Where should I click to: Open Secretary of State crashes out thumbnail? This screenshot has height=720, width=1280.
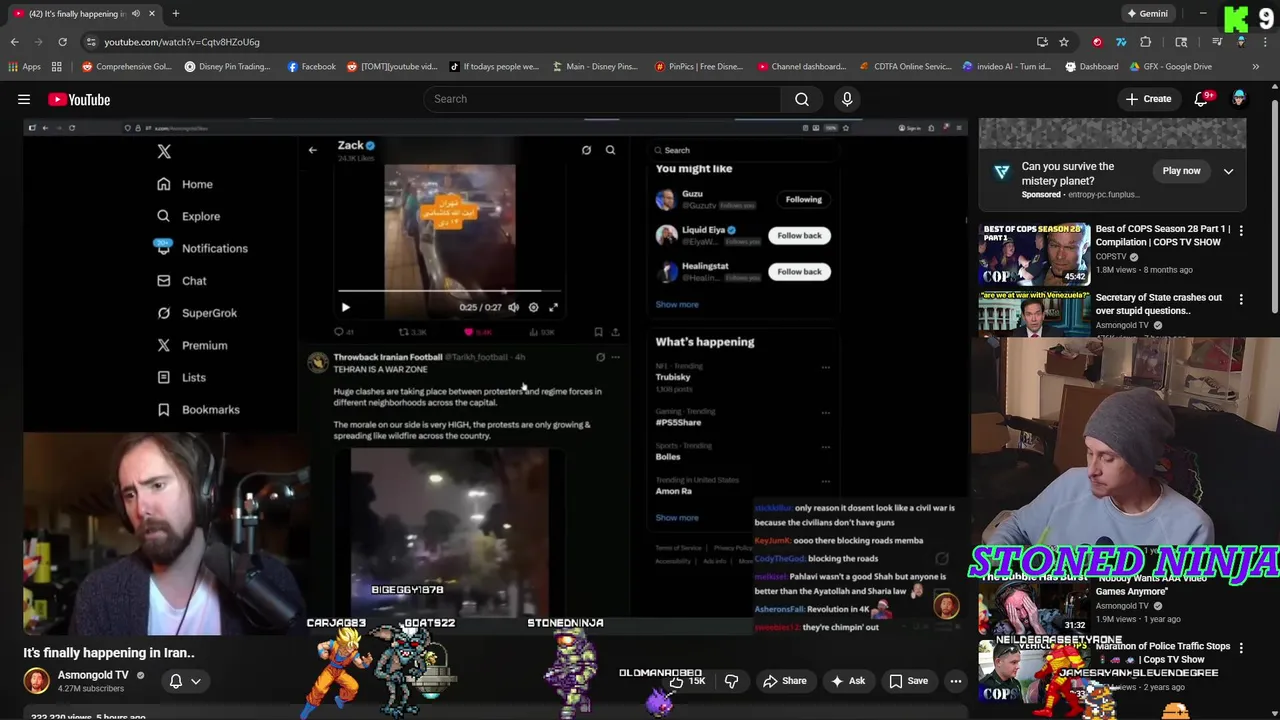tap(1034, 314)
